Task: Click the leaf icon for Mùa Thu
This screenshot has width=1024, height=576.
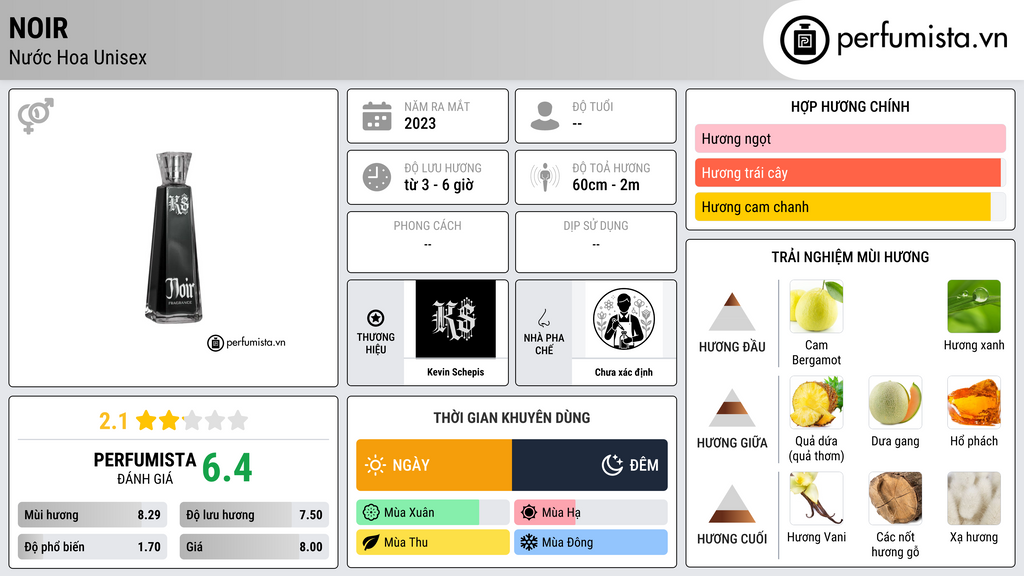Action: (x=371, y=542)
